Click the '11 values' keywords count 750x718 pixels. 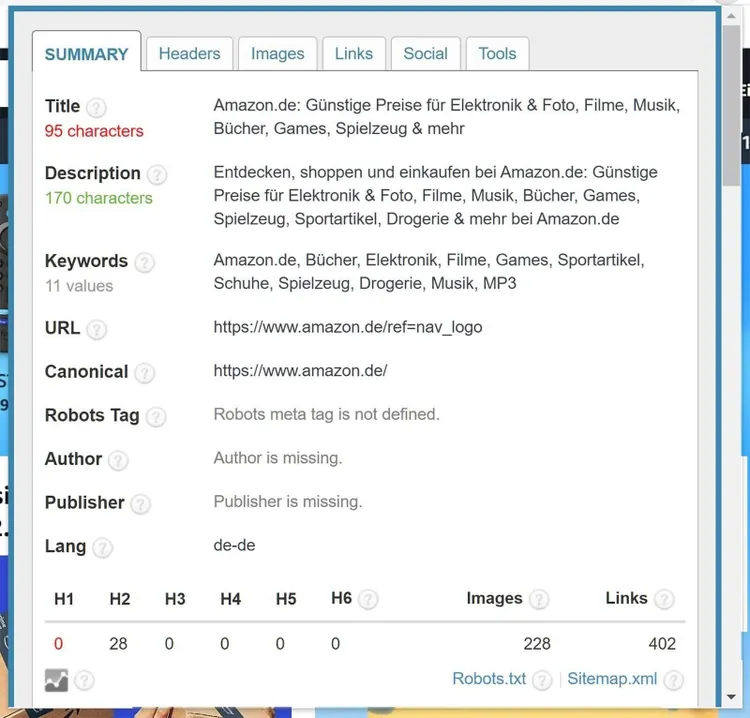79,286
